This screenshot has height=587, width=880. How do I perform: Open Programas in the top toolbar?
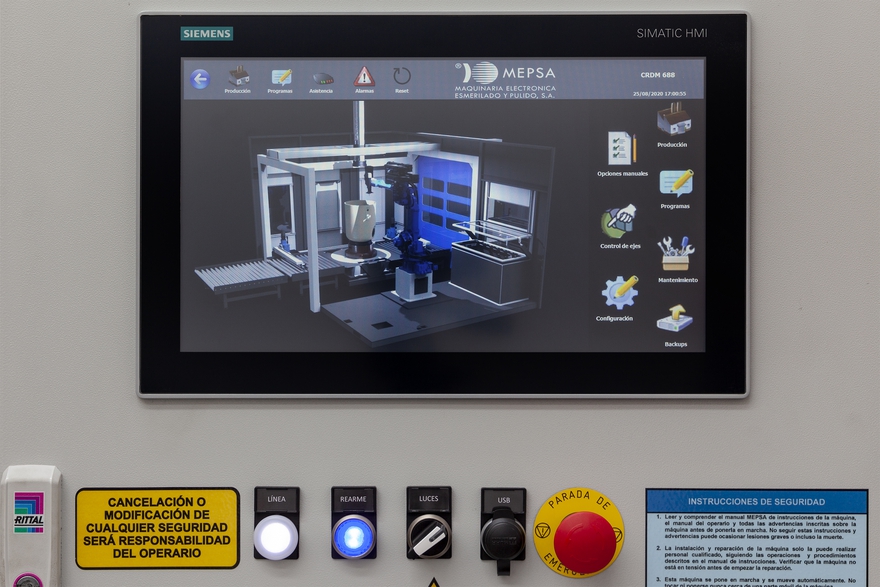pyautogui.click(x=281, y=78)
